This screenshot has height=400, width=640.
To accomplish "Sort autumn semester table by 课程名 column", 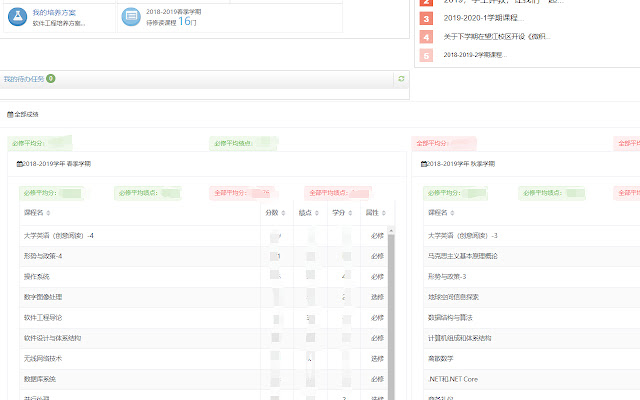I will point(441,213).
